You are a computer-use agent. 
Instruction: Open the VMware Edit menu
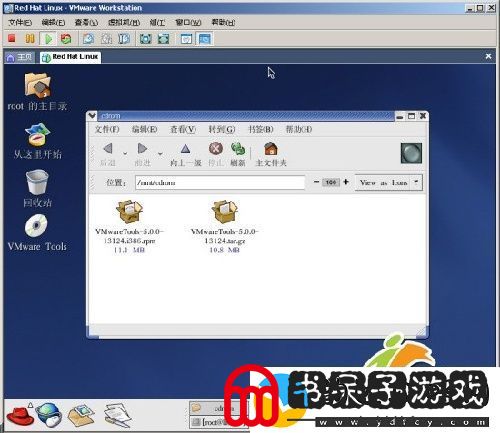(x=53, y=22)
